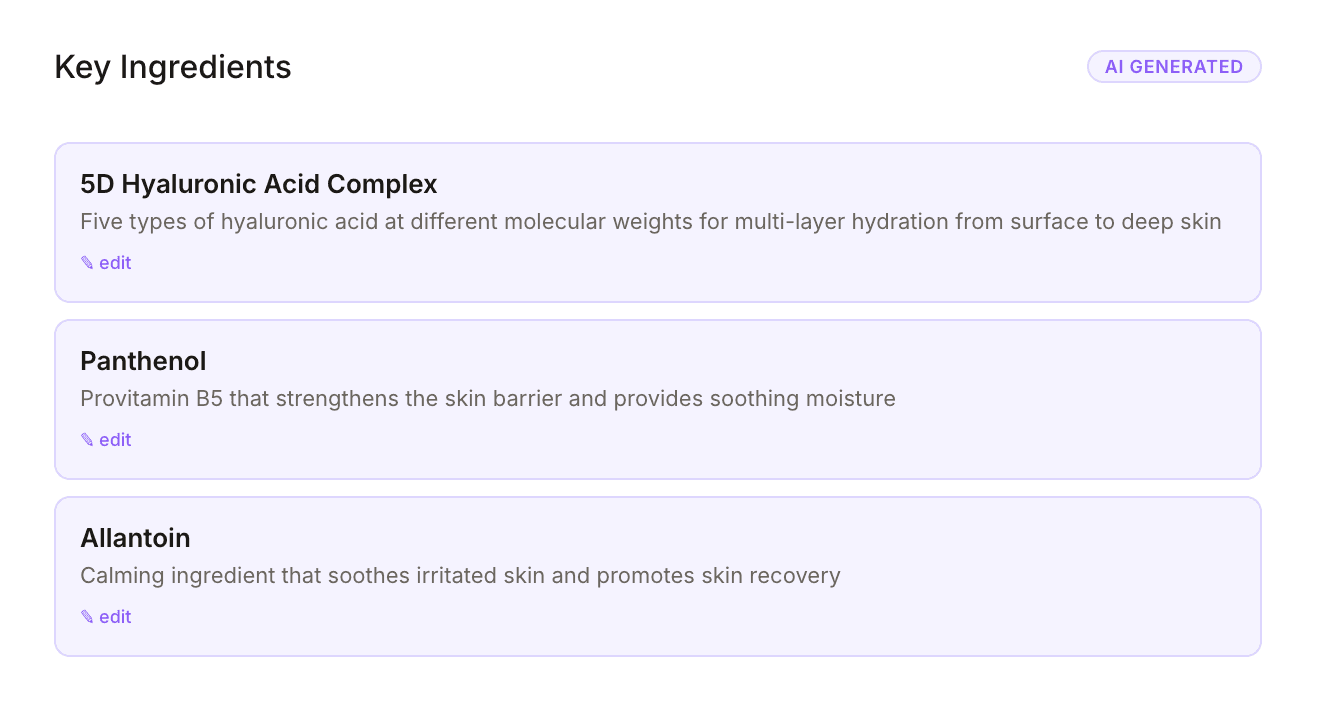
Task: Click the pencil icon under Allantoin
Action: tap(87, 617)
